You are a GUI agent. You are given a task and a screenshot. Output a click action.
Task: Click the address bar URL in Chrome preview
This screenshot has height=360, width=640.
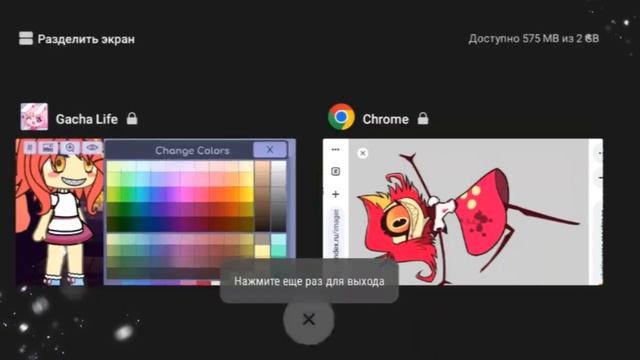point(336,235)
